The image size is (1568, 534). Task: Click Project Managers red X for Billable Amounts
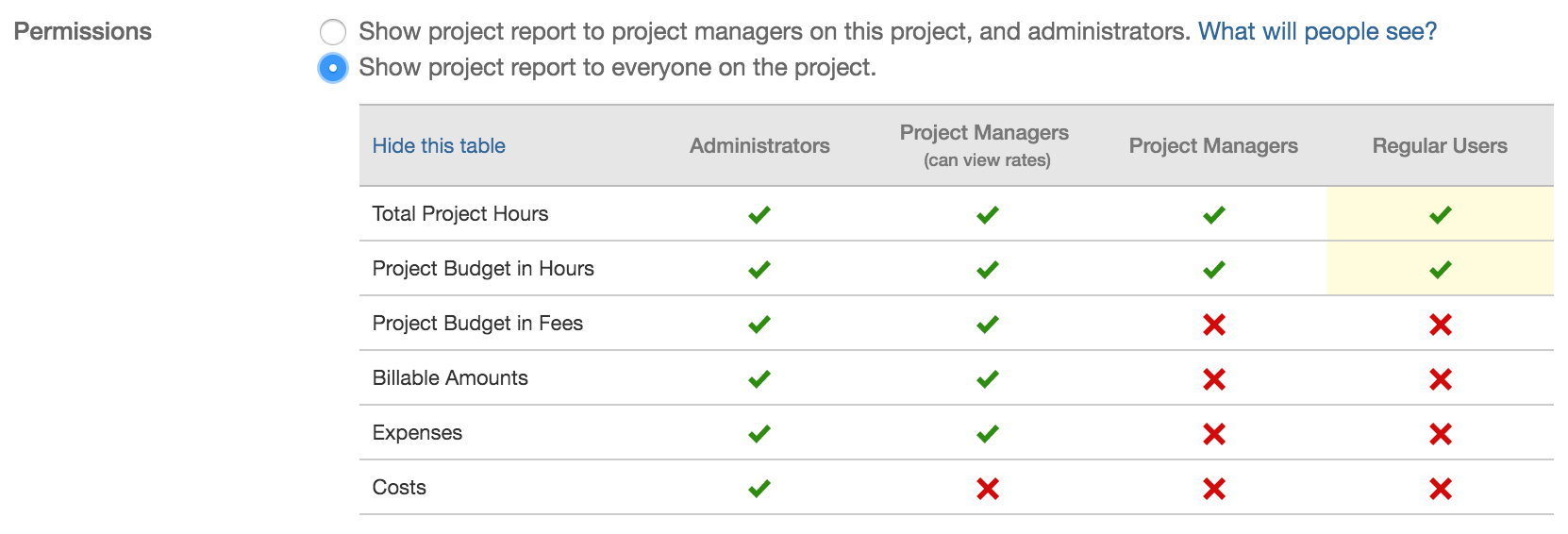point(1213,378)
